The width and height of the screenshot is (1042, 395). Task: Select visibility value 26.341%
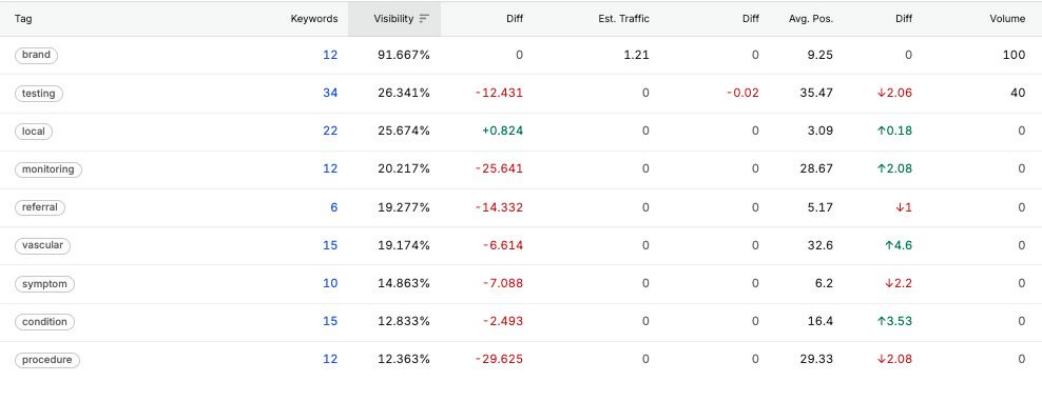pyautogui.click(x=403, y=93)
